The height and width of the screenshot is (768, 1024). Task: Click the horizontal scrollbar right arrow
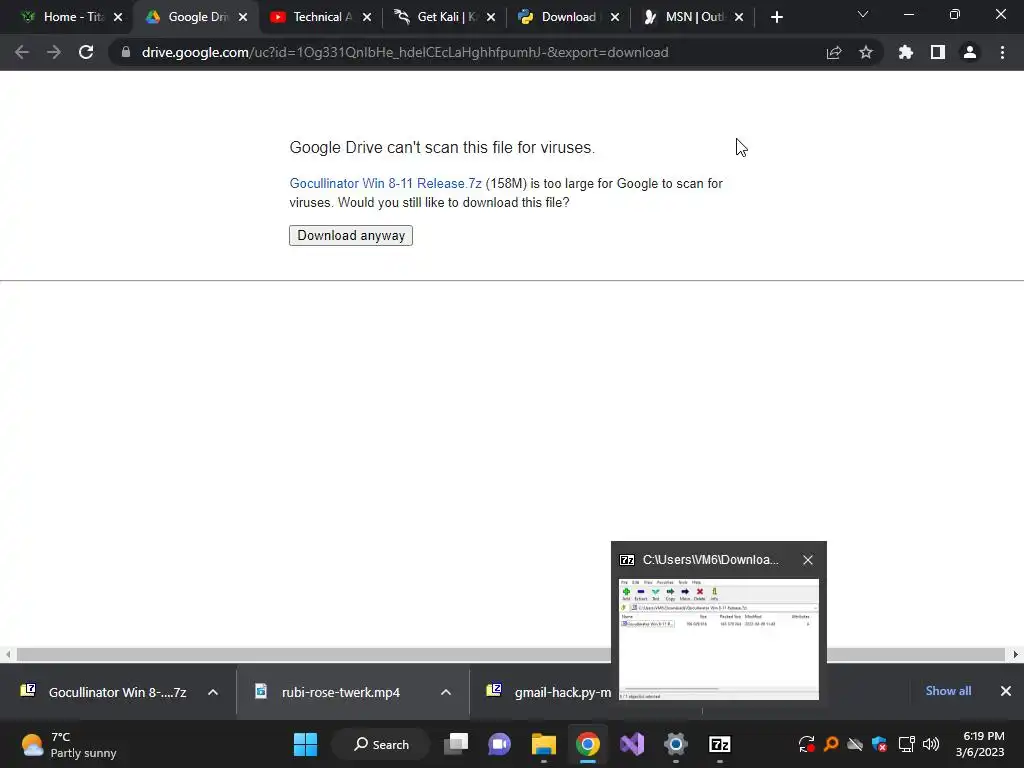(x=1016, y=654)
